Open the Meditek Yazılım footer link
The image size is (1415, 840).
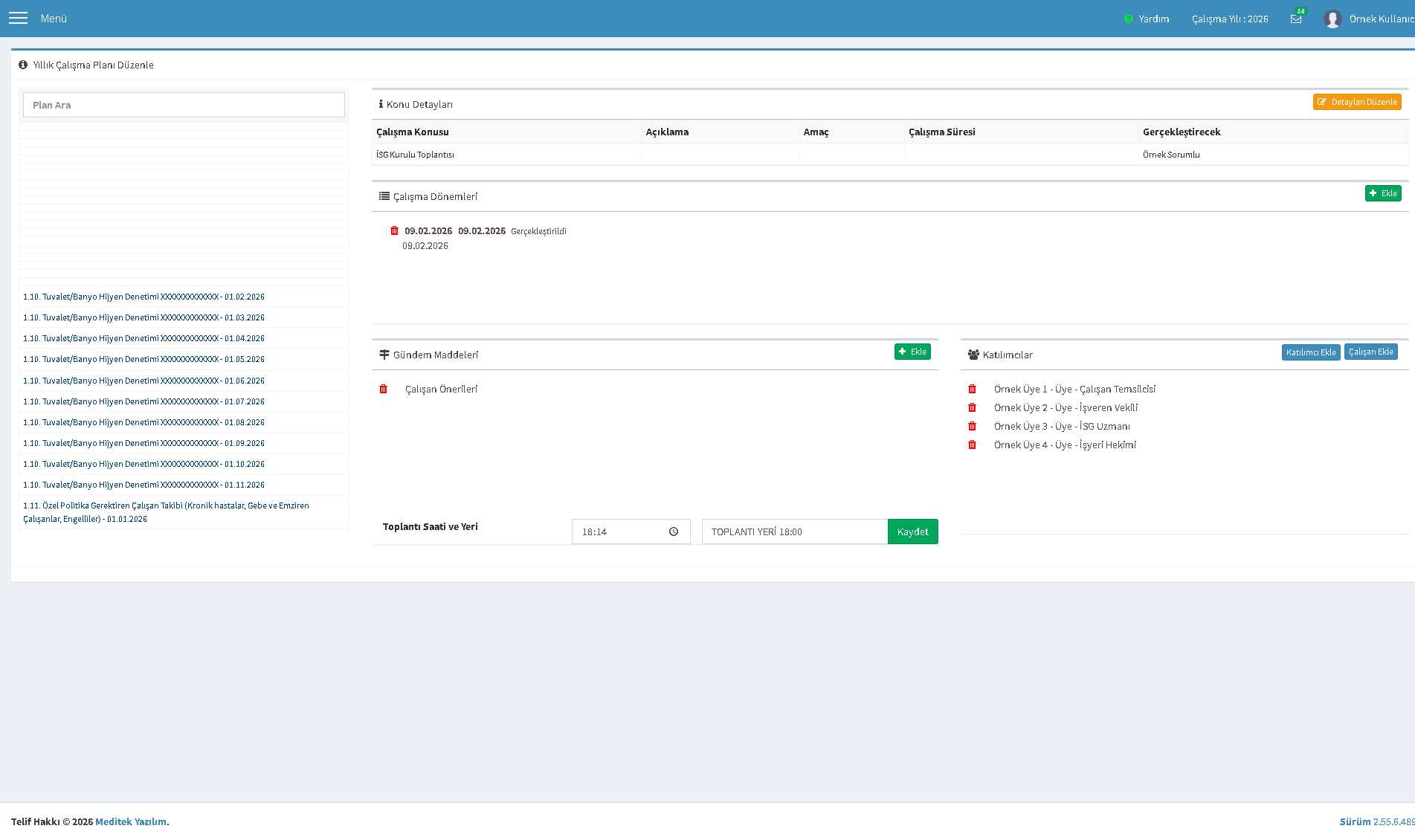point(131,821)
